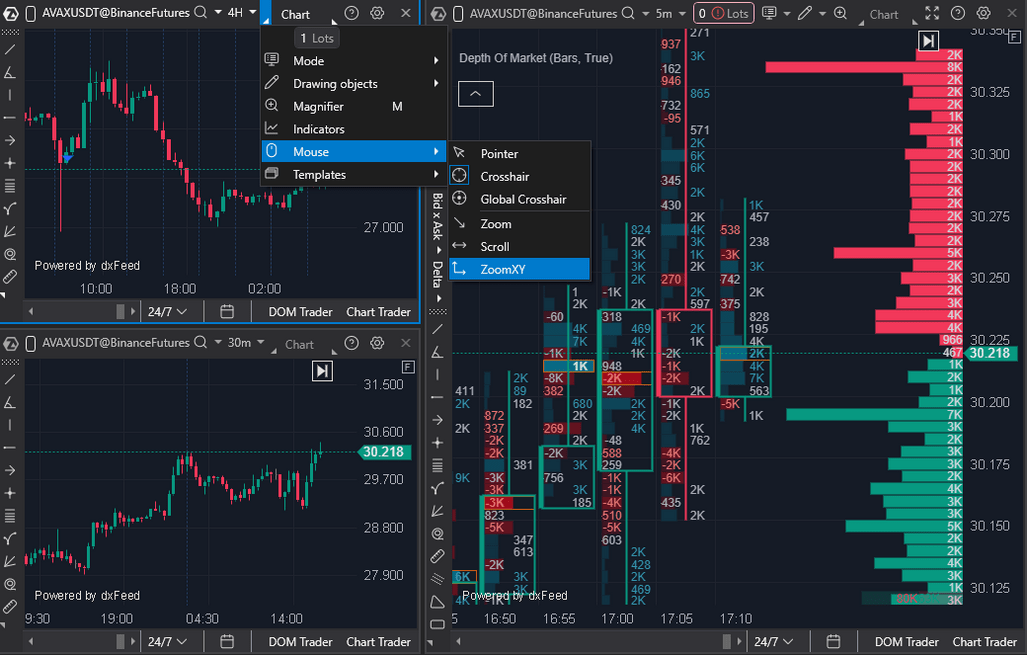Jump to latest bar in the 30m chart
Screen dimensions: 1027x655
(322, 371)
